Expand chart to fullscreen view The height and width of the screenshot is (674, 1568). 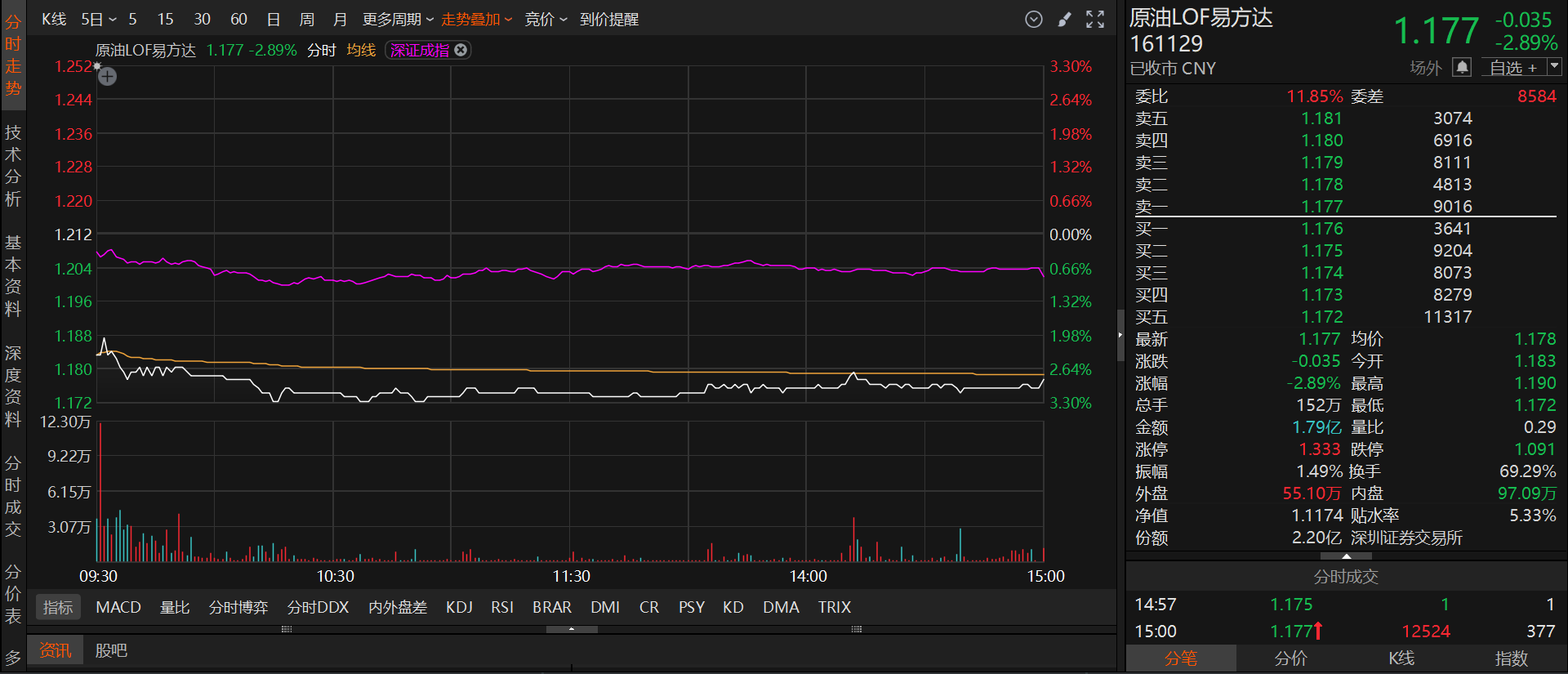[1095, 20]
